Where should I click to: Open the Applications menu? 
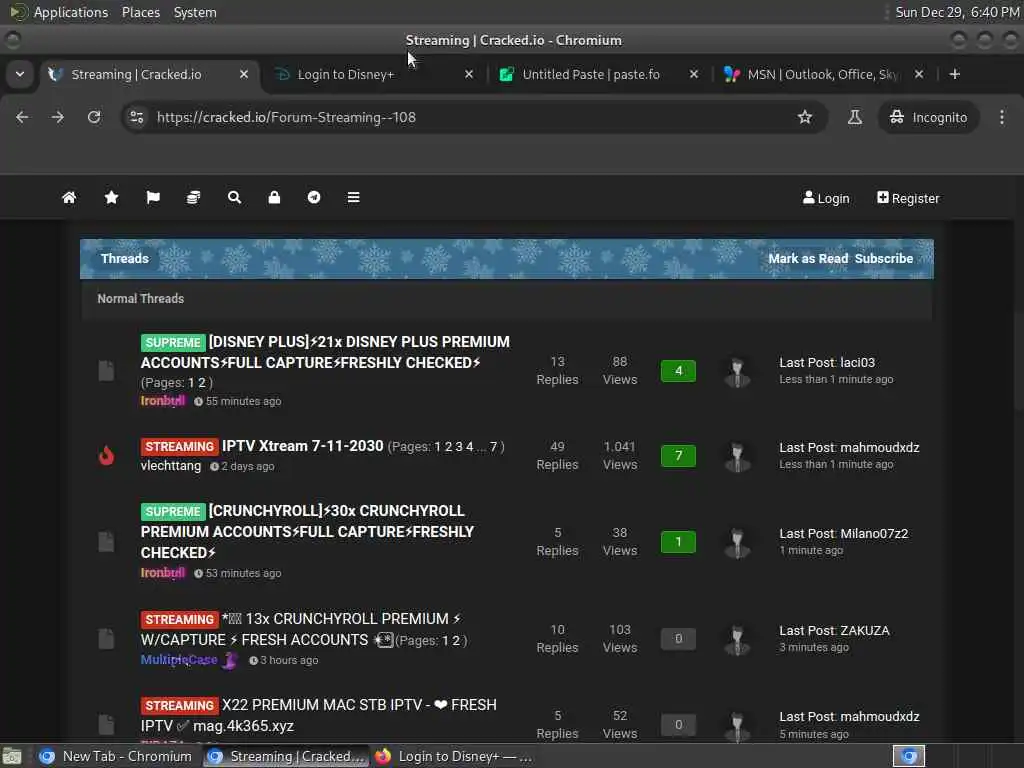click(71, 12)
